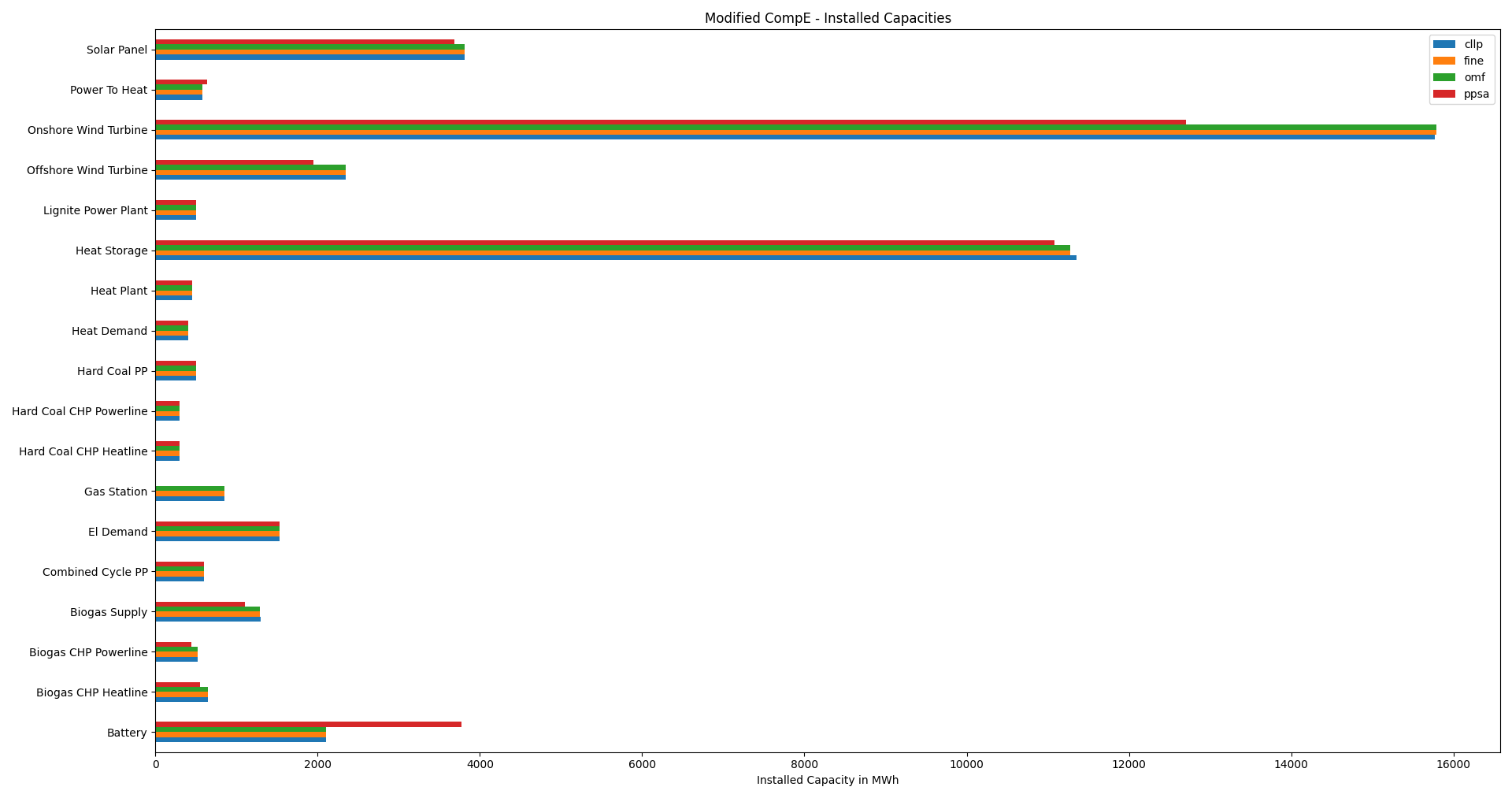The width and height of the screenshot is (1512, 798).
Task: Click the 'Offshore Wind Turbine' axis label
Action: pyautogui.click(x=87, y=170)
